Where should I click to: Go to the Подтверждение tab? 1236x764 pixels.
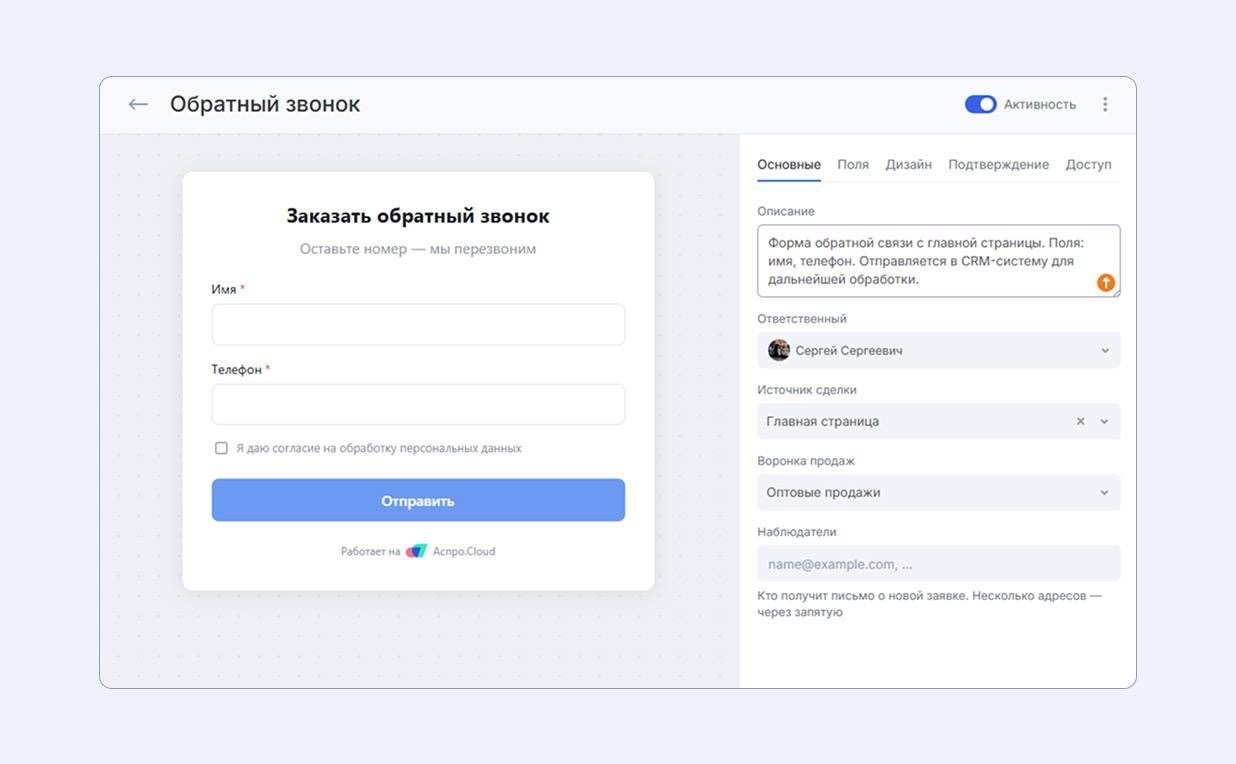pos(998,164)
